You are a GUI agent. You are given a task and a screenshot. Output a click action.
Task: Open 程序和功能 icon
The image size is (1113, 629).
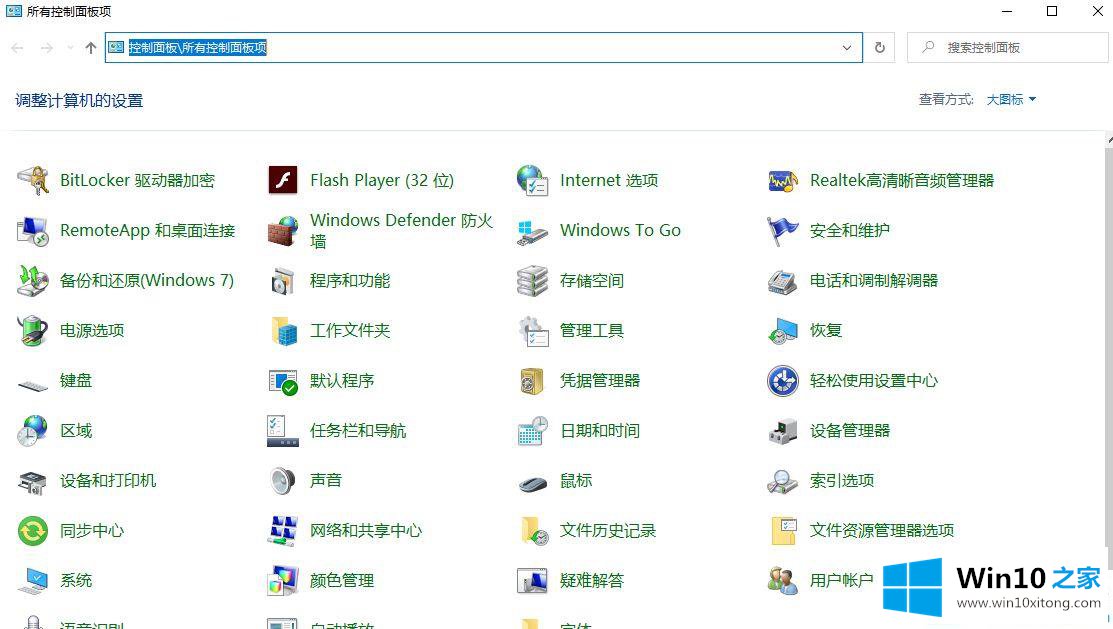(x=283, y=281)
